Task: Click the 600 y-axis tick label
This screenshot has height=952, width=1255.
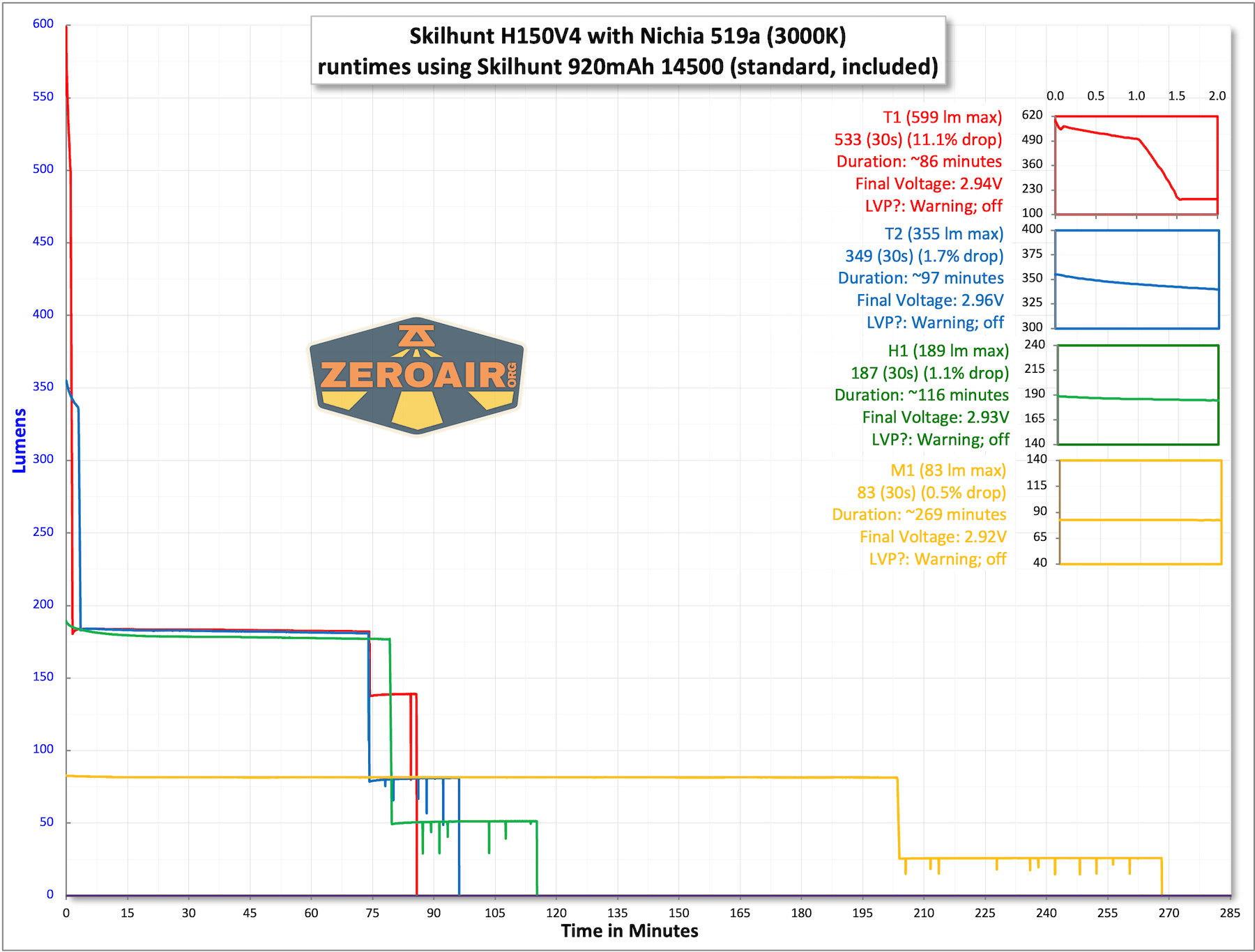Action: point(43,24)
